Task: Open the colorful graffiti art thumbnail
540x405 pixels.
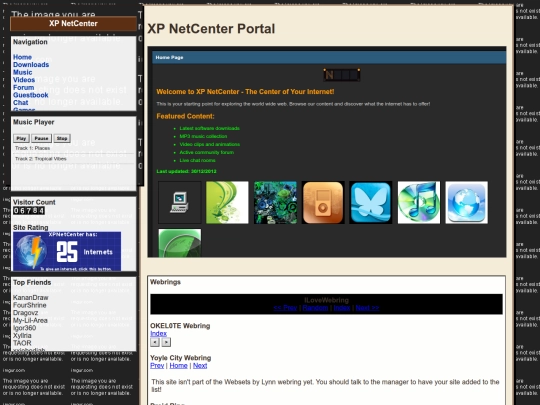Action: coord(275,202)
